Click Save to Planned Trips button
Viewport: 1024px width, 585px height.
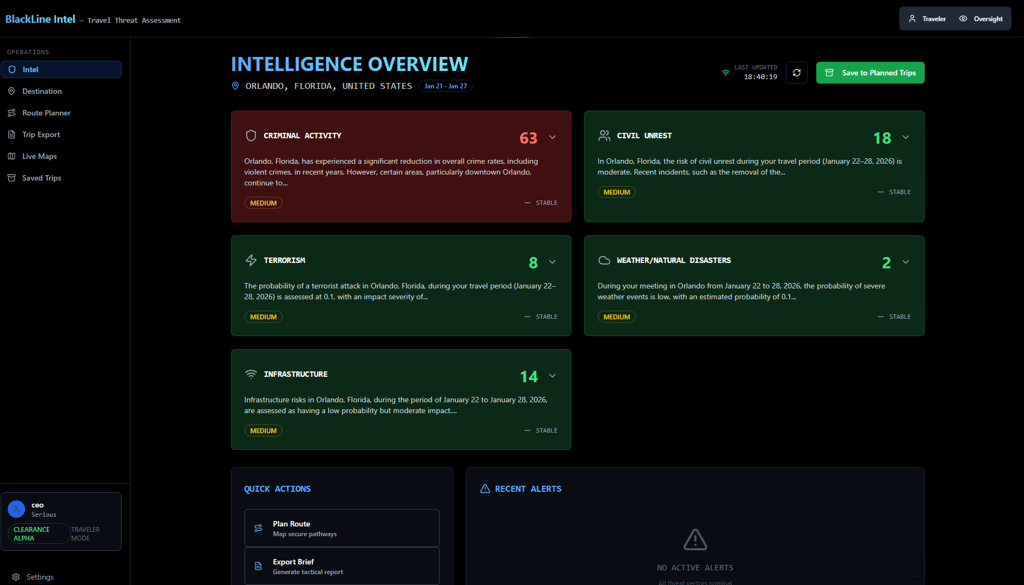[870, 72]
